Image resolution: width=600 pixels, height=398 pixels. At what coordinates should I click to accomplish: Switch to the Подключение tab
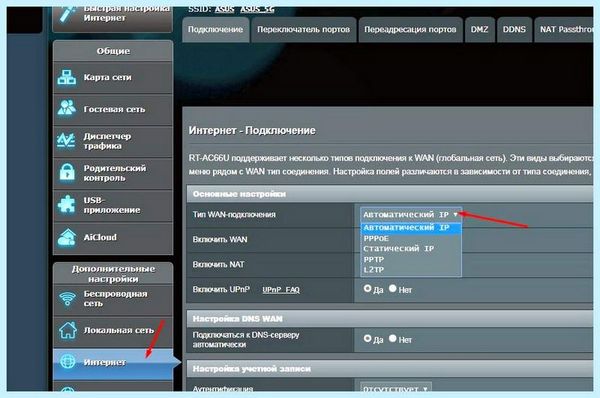pos(215,29)
